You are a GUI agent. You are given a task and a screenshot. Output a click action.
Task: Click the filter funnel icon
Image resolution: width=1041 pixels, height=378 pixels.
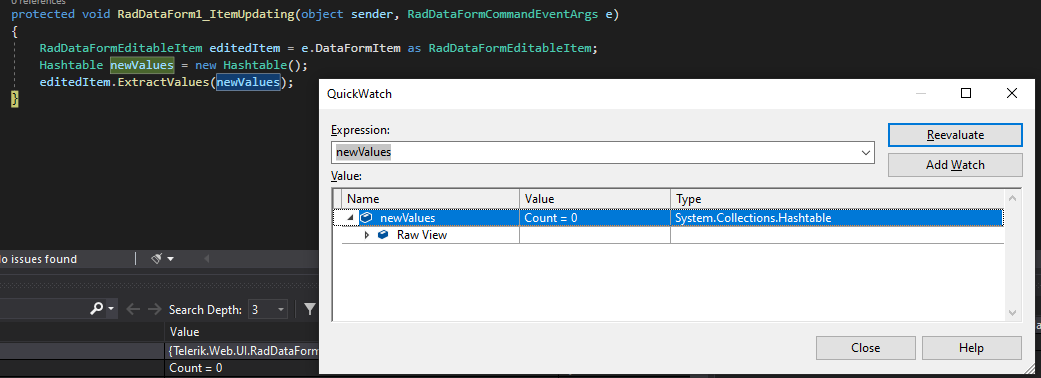coord(309,309)
